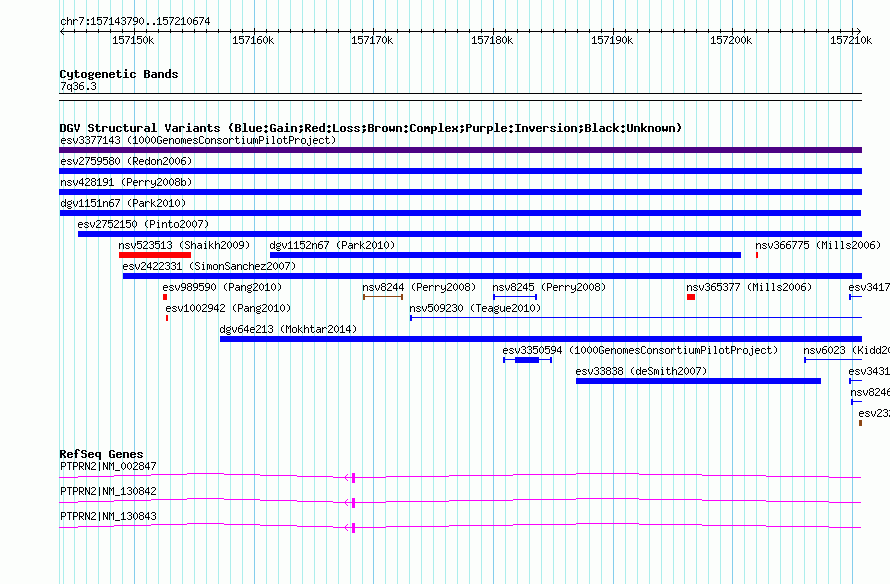Select the esv3350594 thick blue block
This screenshot has width=890, height=584.
(x=527, y=360)
